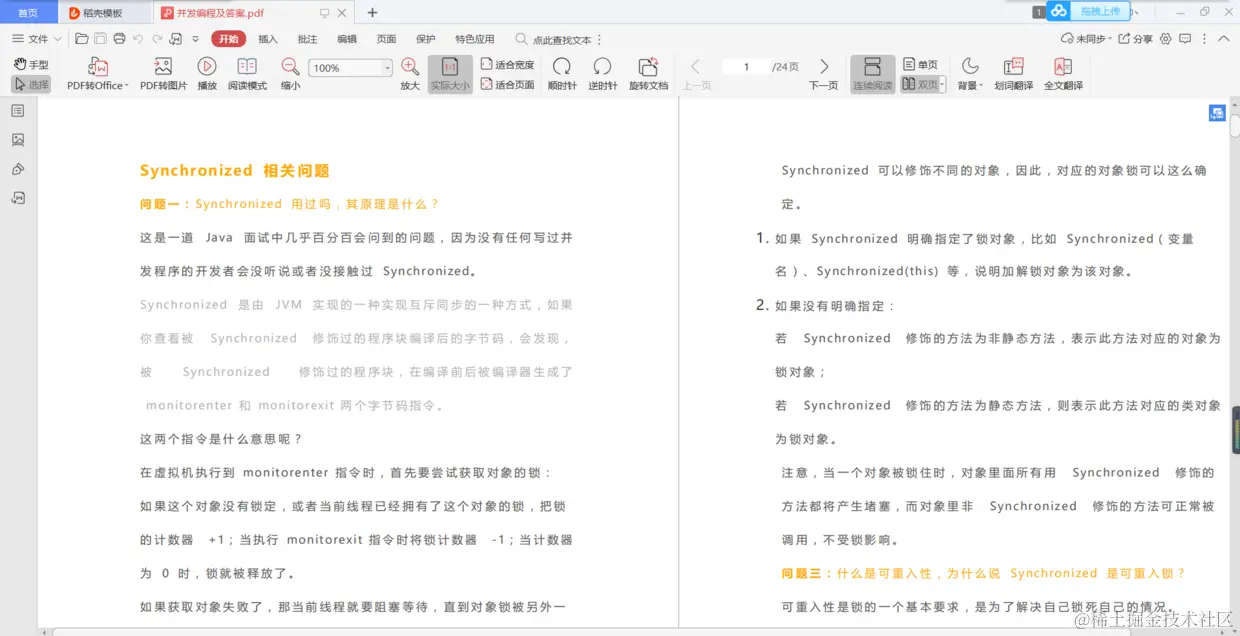Screen dimensions: 1240x636
Task: Close the 并发编程及答案.pdf tab
Action: point(343,13)
